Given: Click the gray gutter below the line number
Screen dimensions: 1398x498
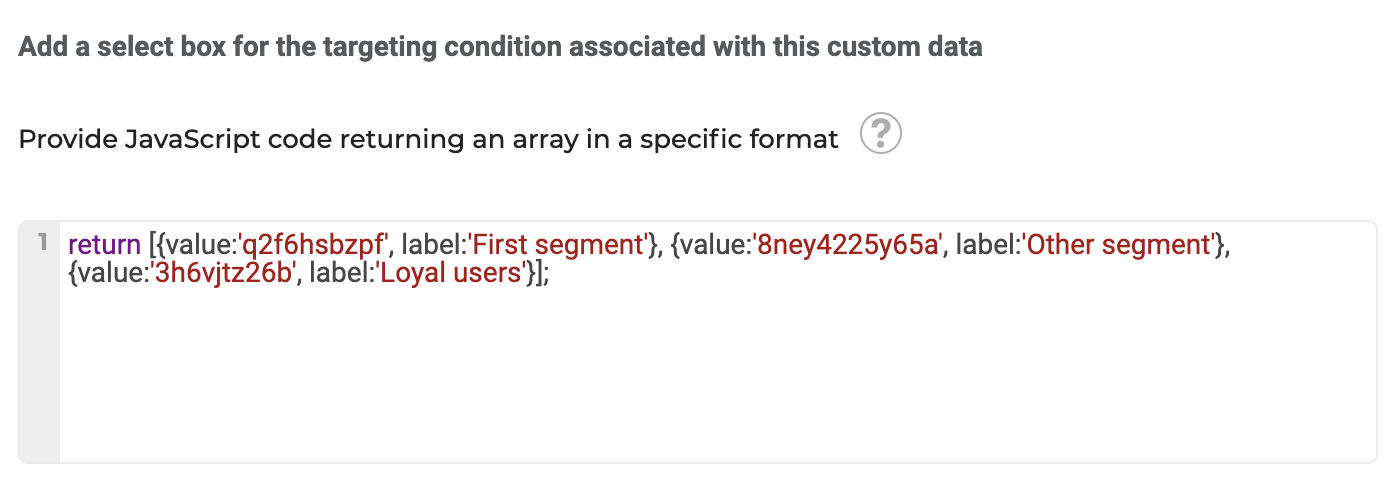Looking at the screenshot, I should click(x=39, y=370).
